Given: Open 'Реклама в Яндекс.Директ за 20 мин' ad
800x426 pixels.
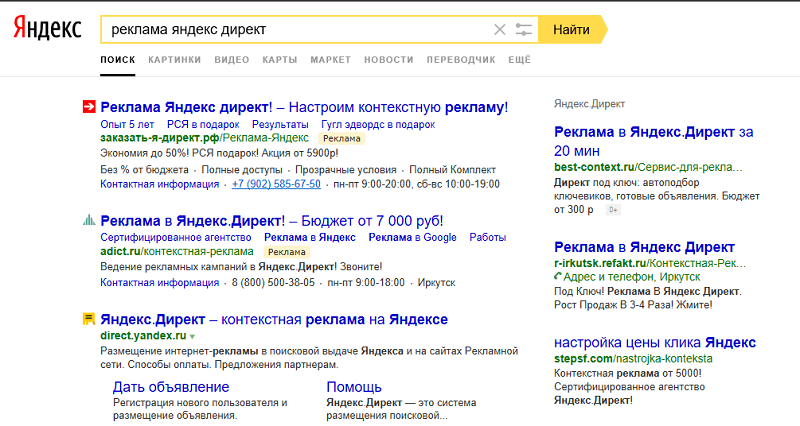Looking at the screenshot, I should [654, 141].
